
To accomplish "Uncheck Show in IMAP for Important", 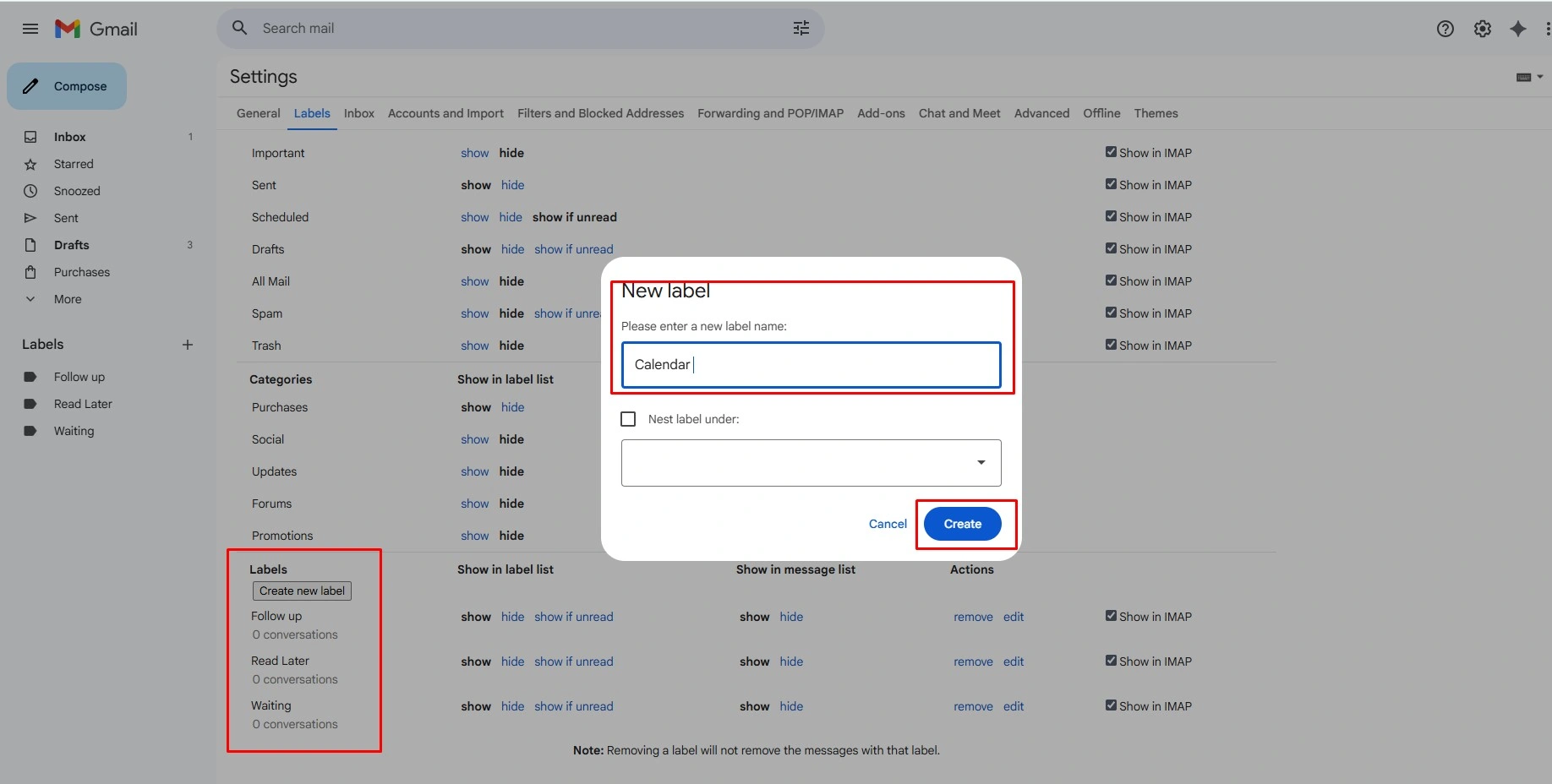I will pyautogui.click(x=1111, y=152).
